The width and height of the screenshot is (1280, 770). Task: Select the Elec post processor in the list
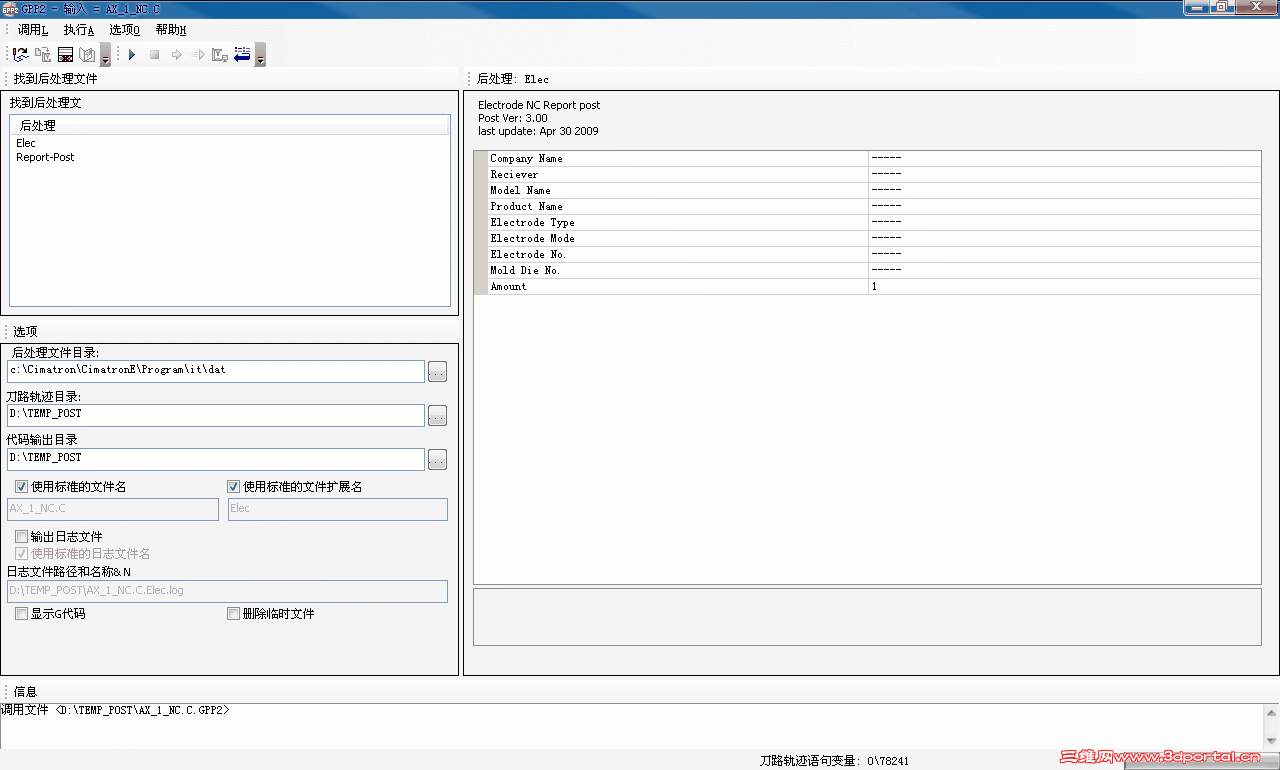26,143
